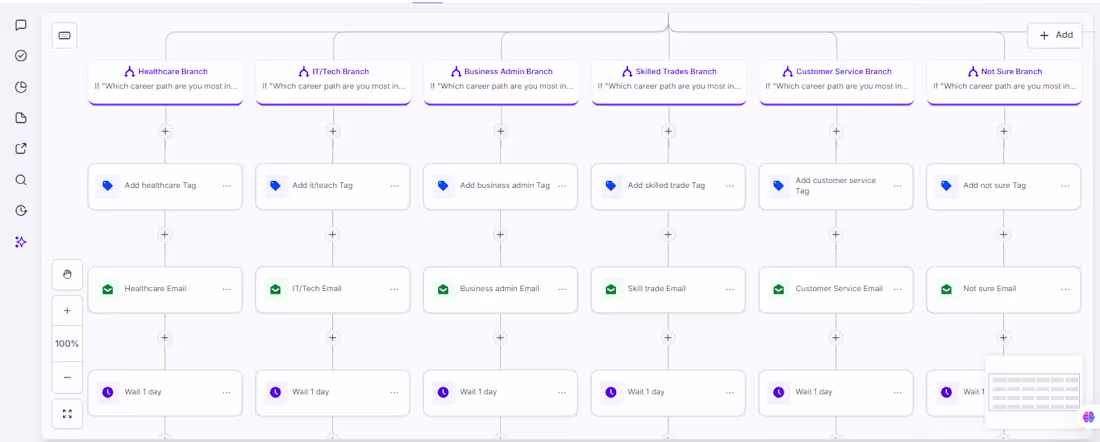
Task: Click the purple sparkle AI sidebar icon
Action: 21,241
